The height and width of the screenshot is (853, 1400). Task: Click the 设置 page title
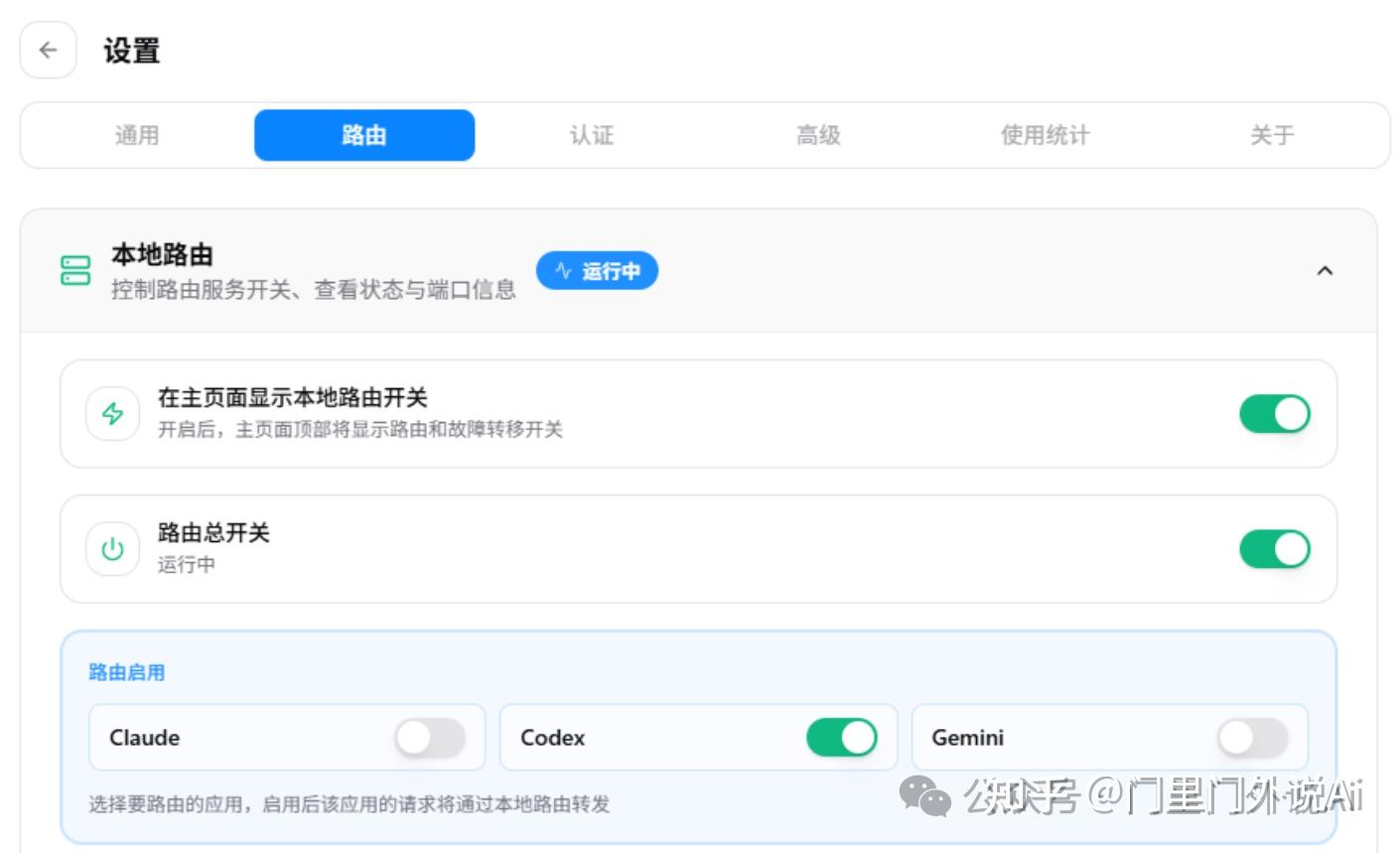tap(132, 51)
